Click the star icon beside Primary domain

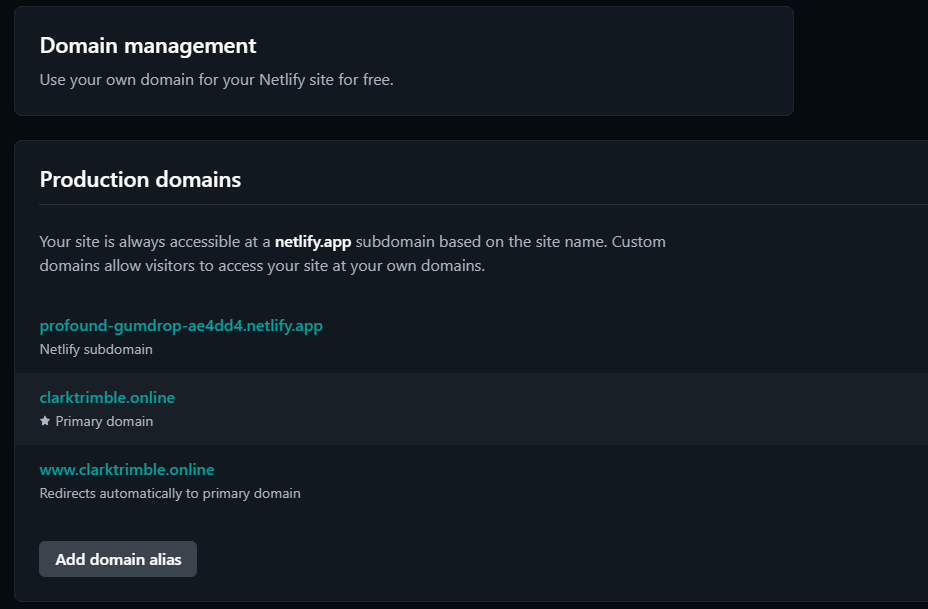click(45, 421)
